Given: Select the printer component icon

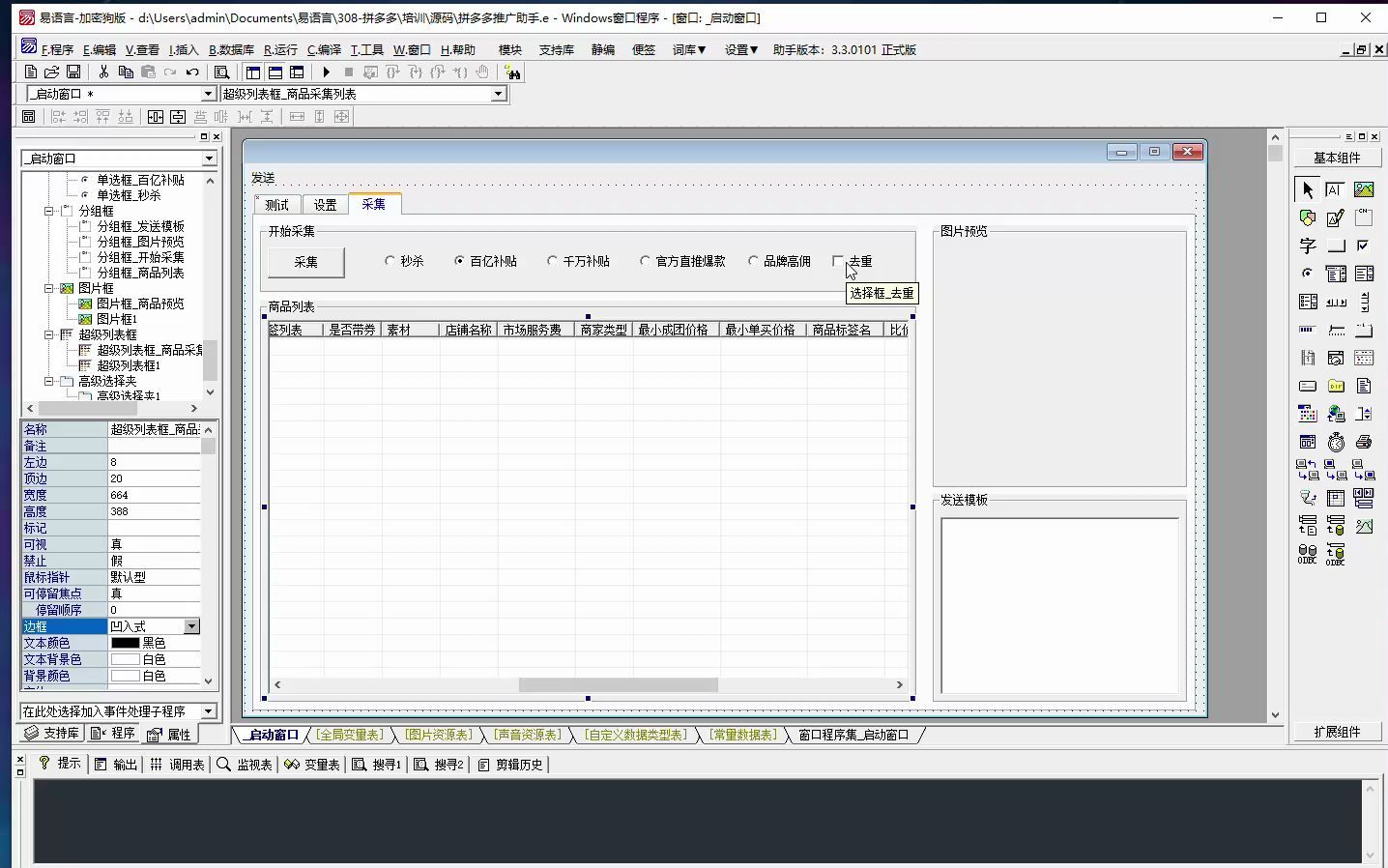Looking at the screenshot, I should [1364, 442].
